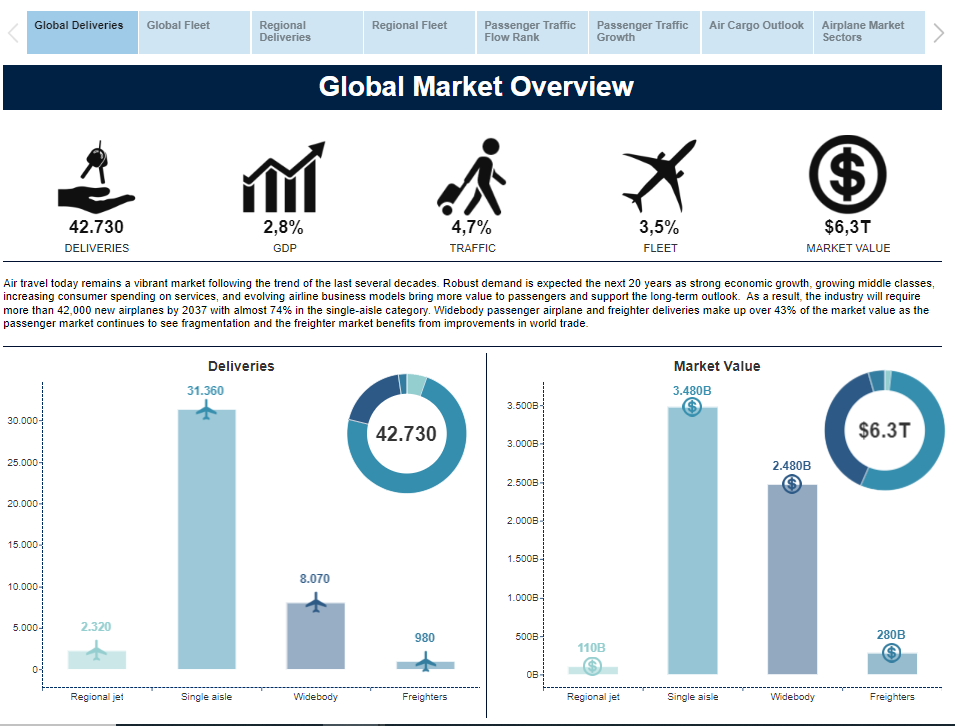
Task: Select the Regional Deliveries tab
Action: click(x=307, y=32)
